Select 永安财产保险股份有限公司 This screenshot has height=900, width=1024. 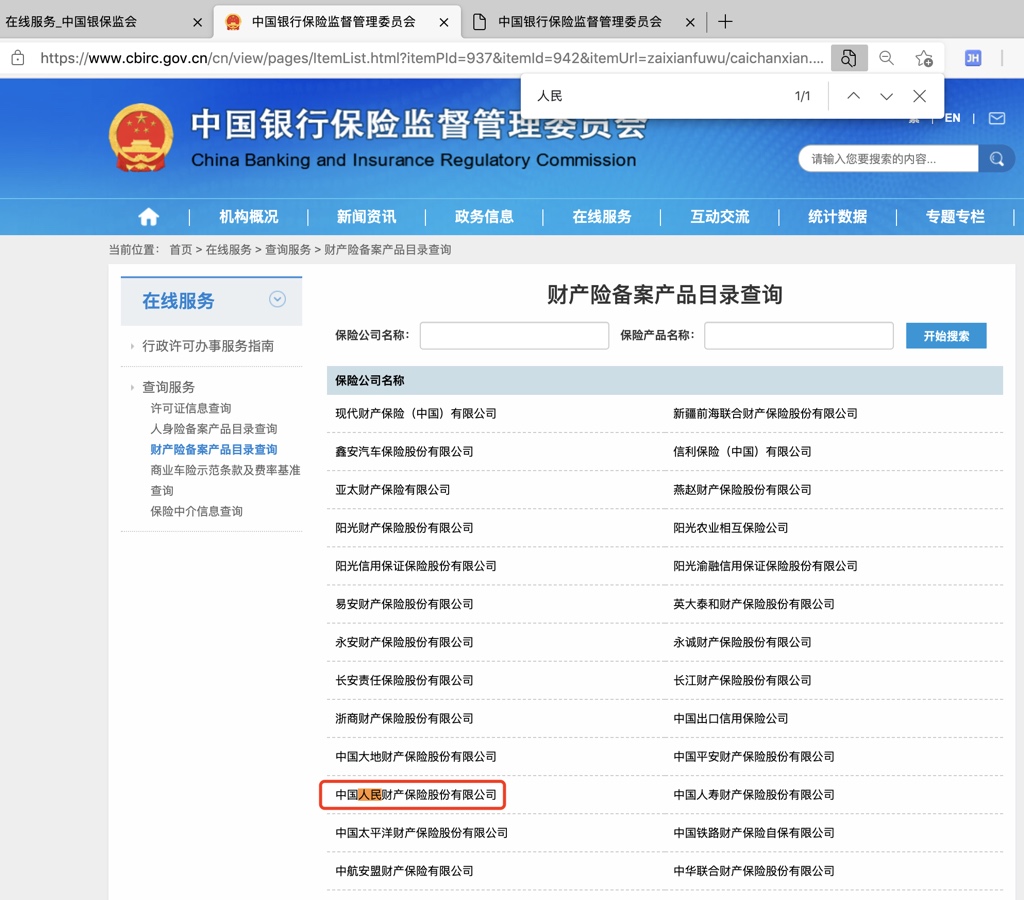[404, 642]
